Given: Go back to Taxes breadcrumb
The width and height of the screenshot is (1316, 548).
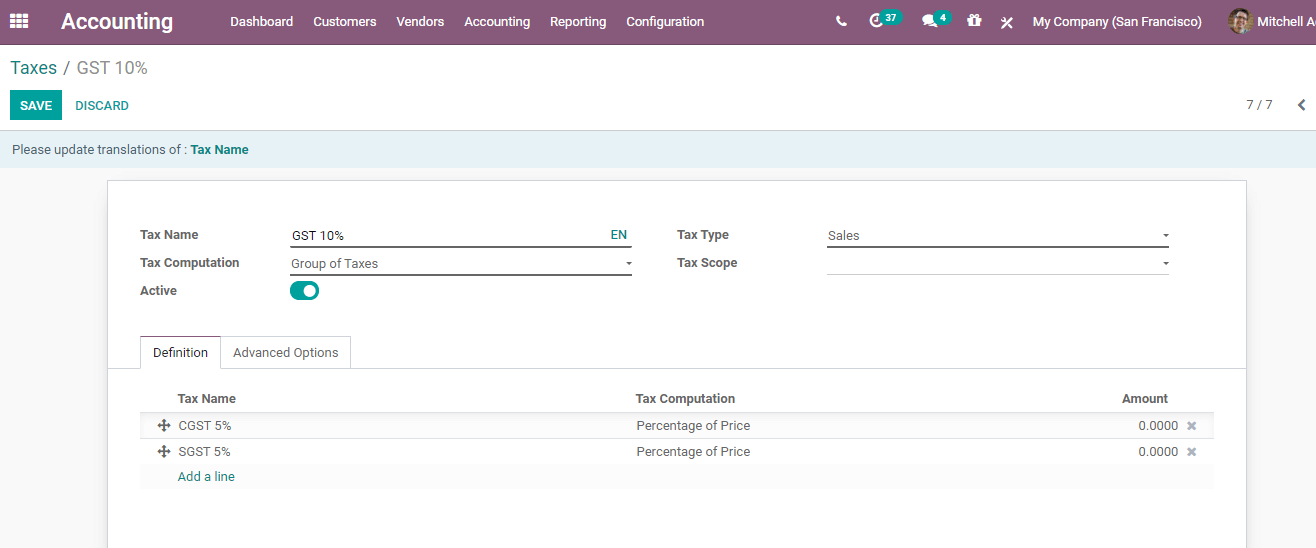Looking at the screenshot, I should [x=34, y=68].
